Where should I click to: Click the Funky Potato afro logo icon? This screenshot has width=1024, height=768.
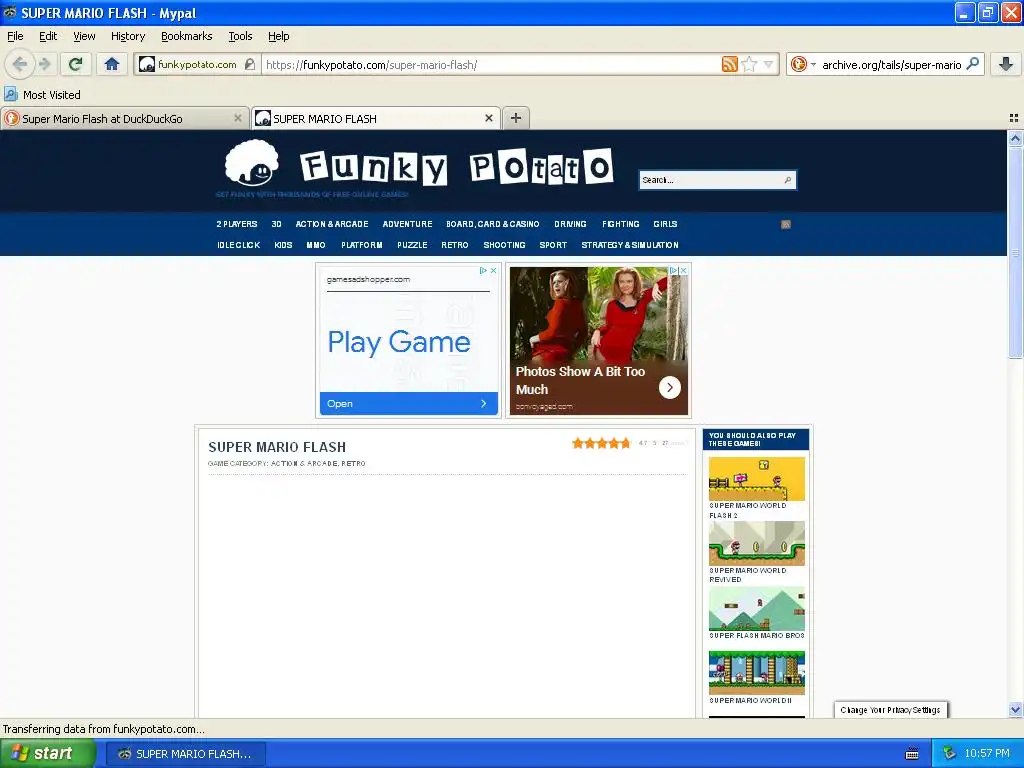pyautogui.click(x=251, y=163)
